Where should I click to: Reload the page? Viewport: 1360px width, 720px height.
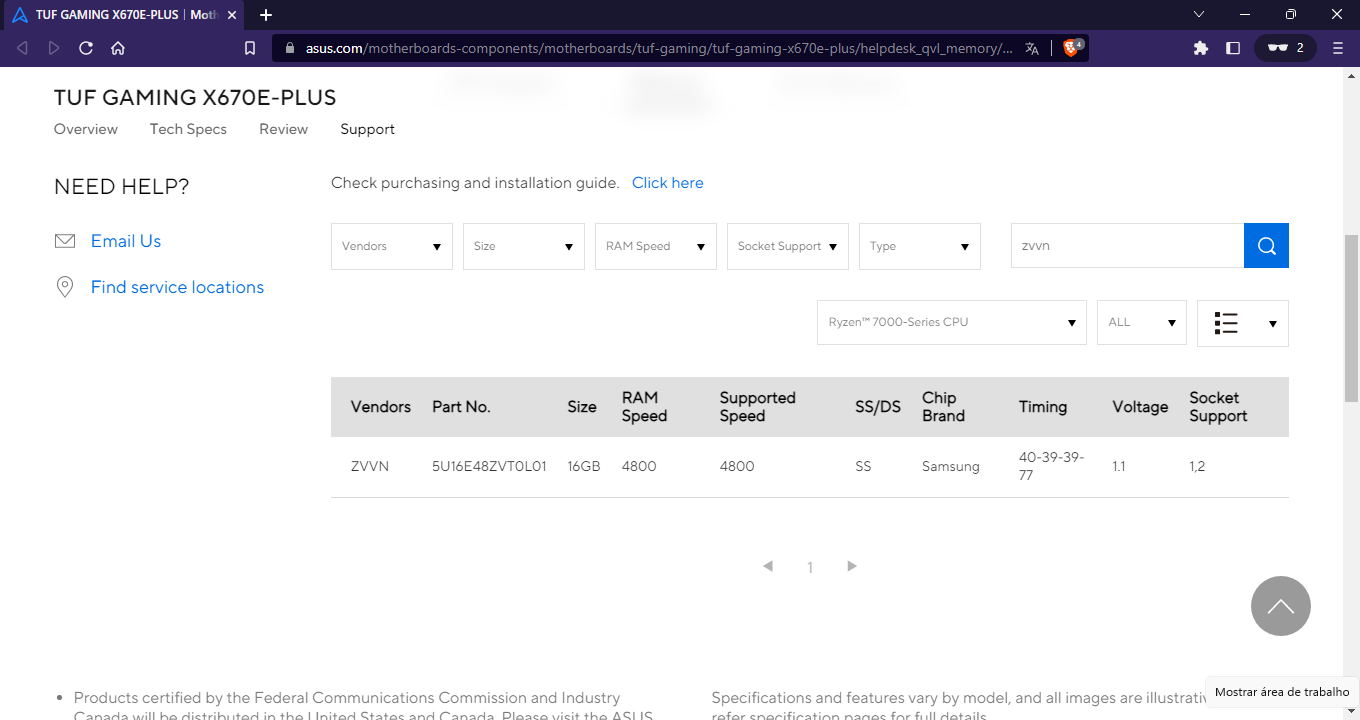coord(86,48)
